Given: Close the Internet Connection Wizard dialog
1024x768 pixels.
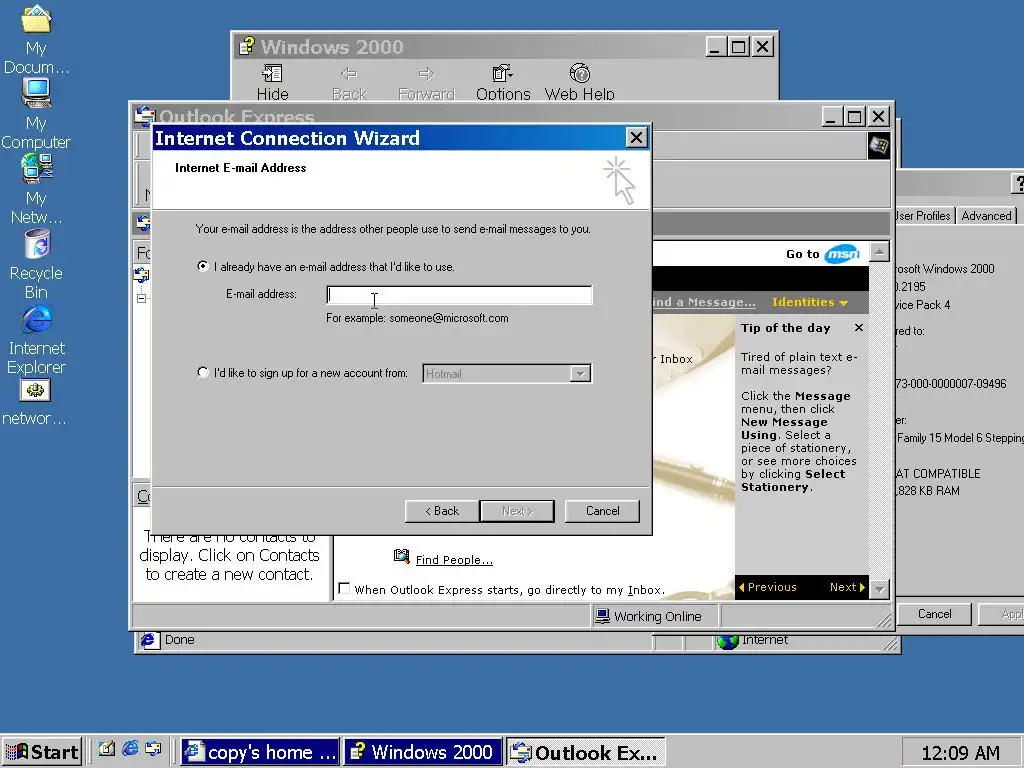Looking at the screenshot, I should (x=636, y=138).
